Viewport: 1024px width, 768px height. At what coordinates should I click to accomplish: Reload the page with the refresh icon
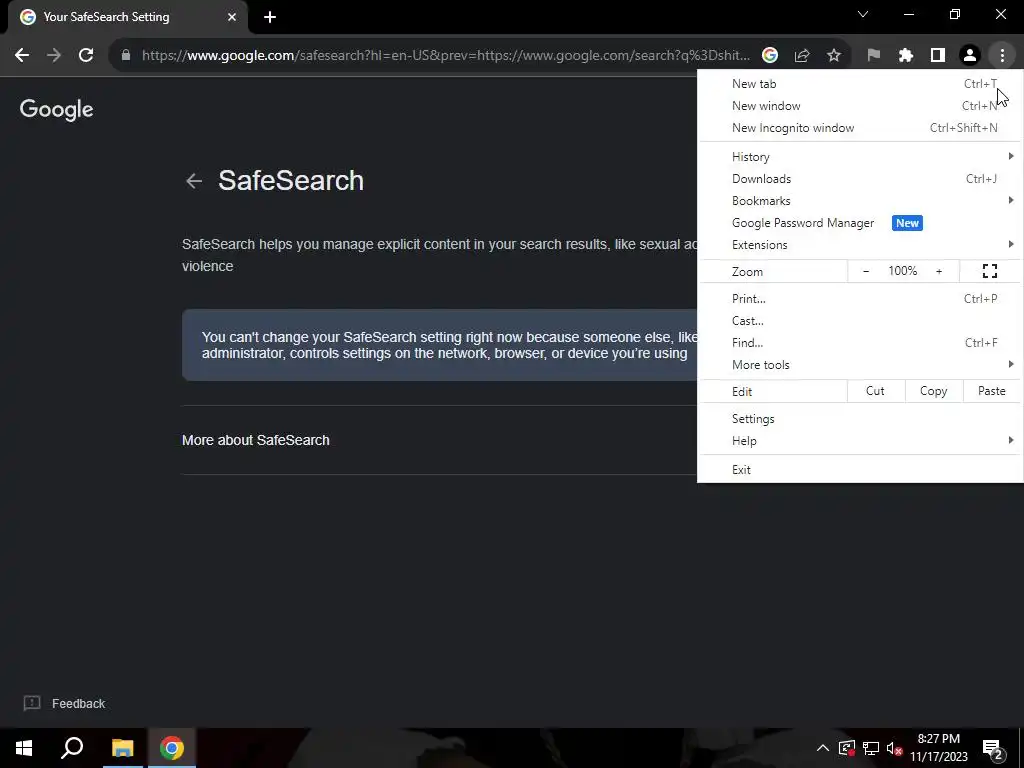click(86, 55)
